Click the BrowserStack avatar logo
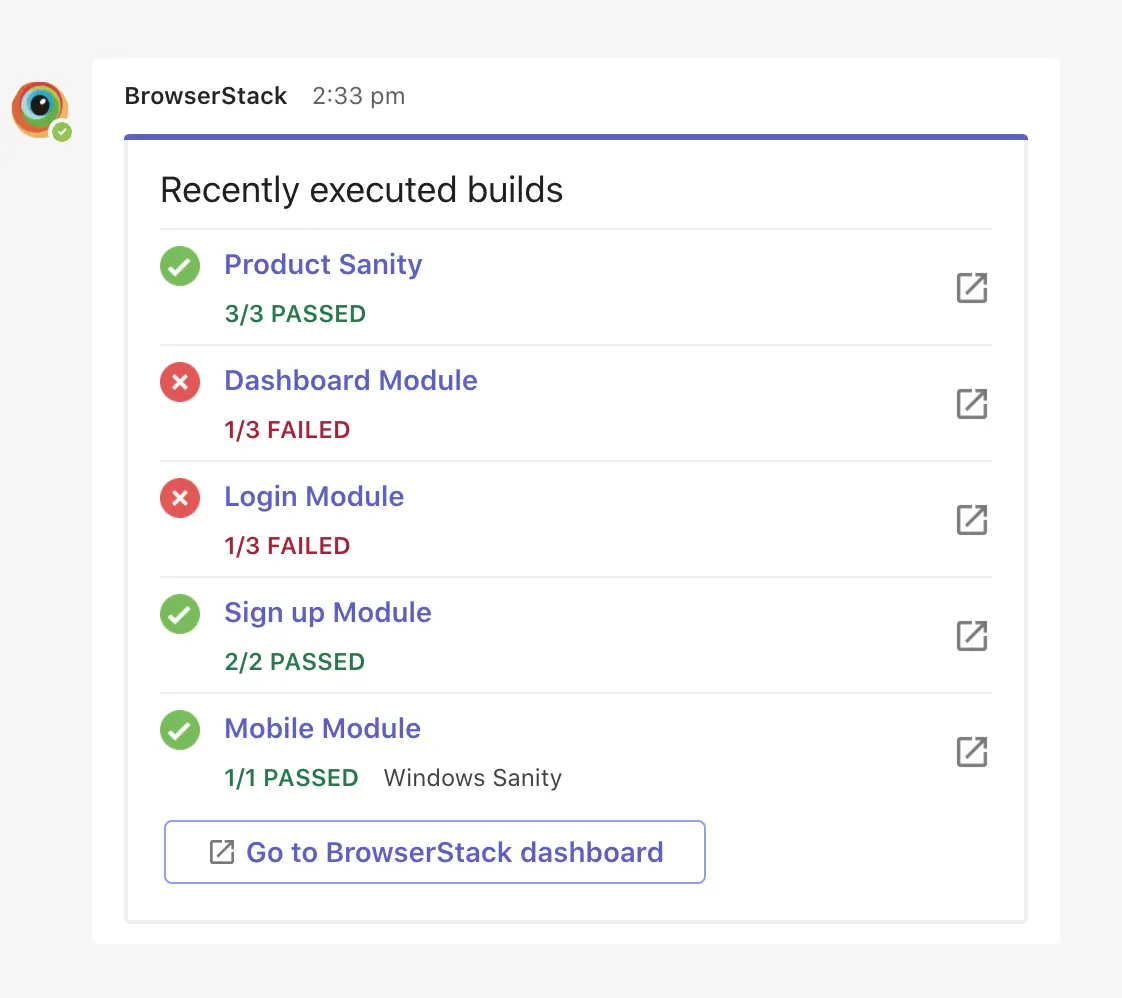This screenshot has width=1122, height=998. click(40, 108)
